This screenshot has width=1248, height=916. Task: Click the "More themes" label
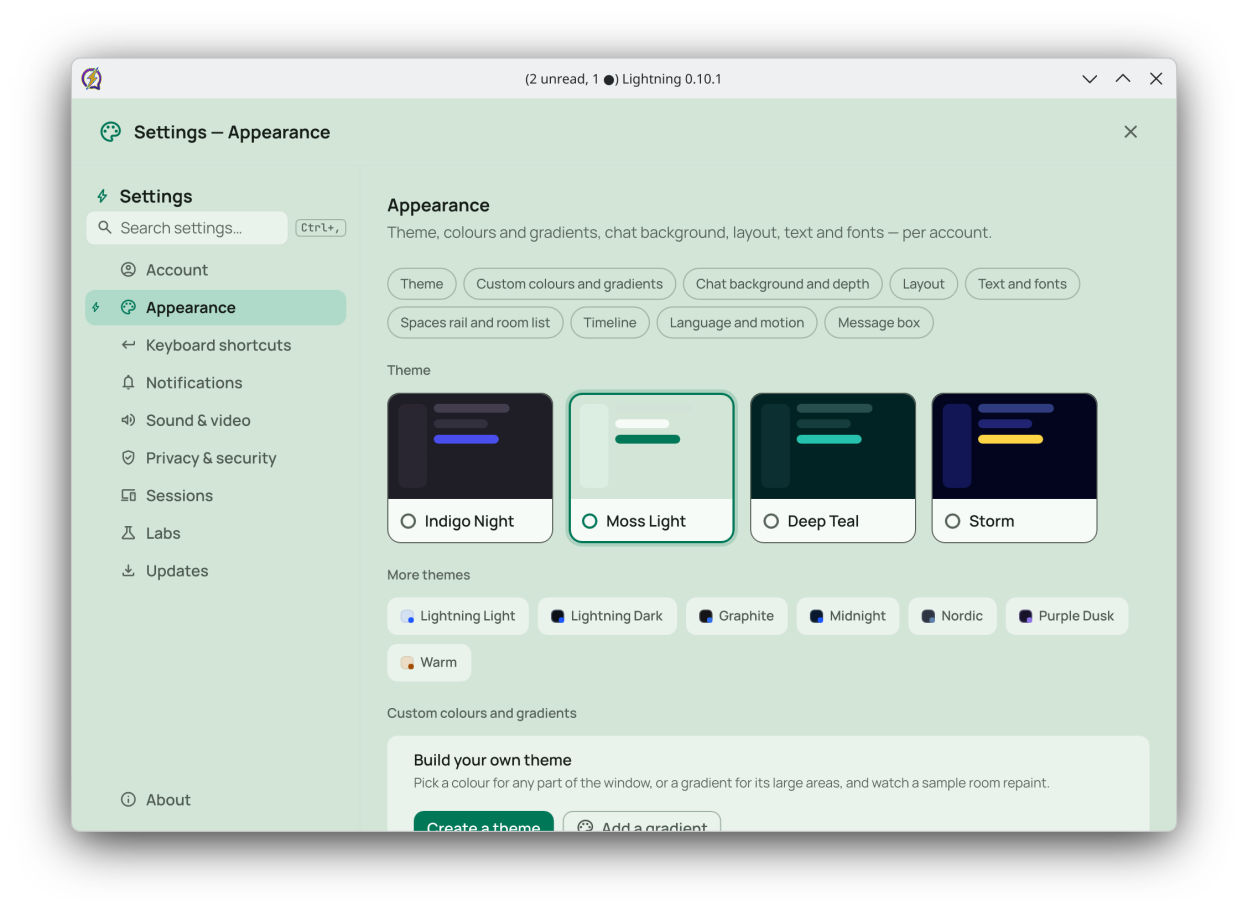click(x=429, y=575)
